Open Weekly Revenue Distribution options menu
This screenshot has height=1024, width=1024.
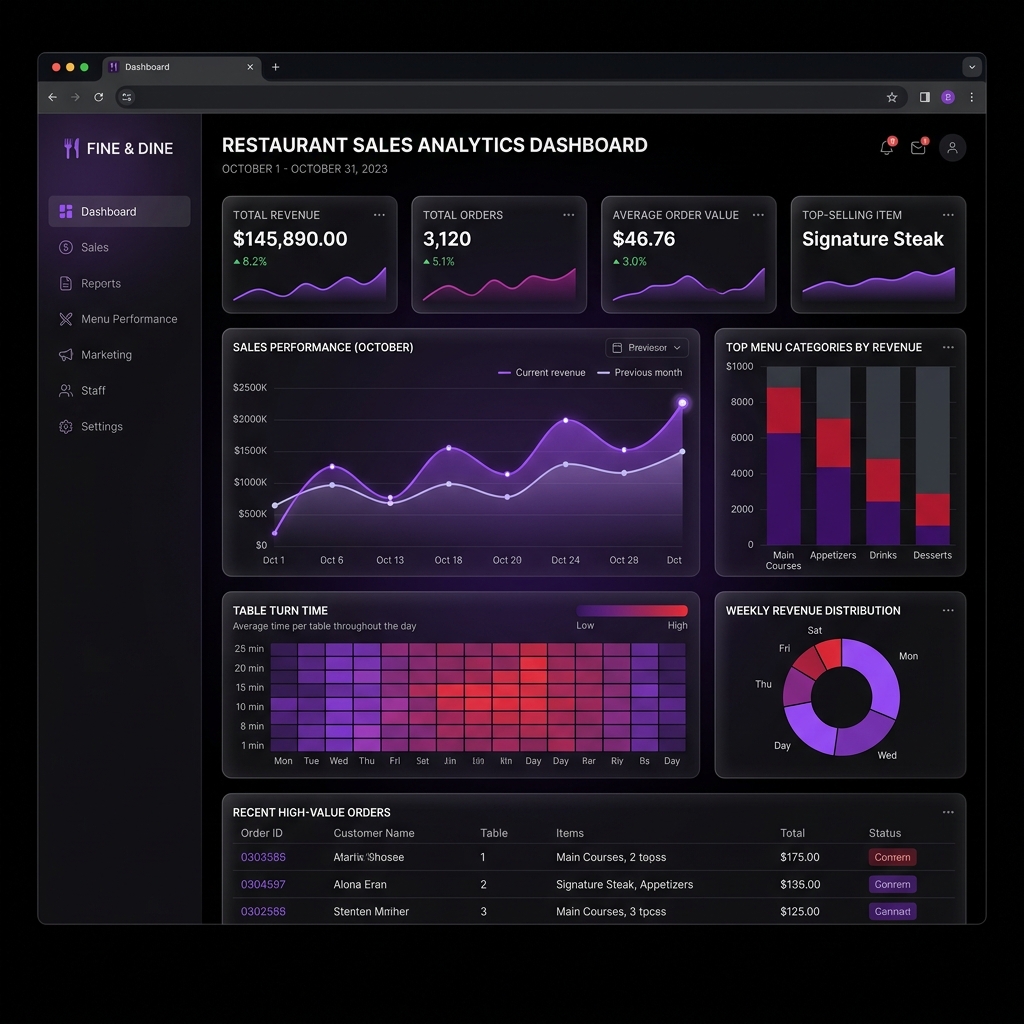948,610
